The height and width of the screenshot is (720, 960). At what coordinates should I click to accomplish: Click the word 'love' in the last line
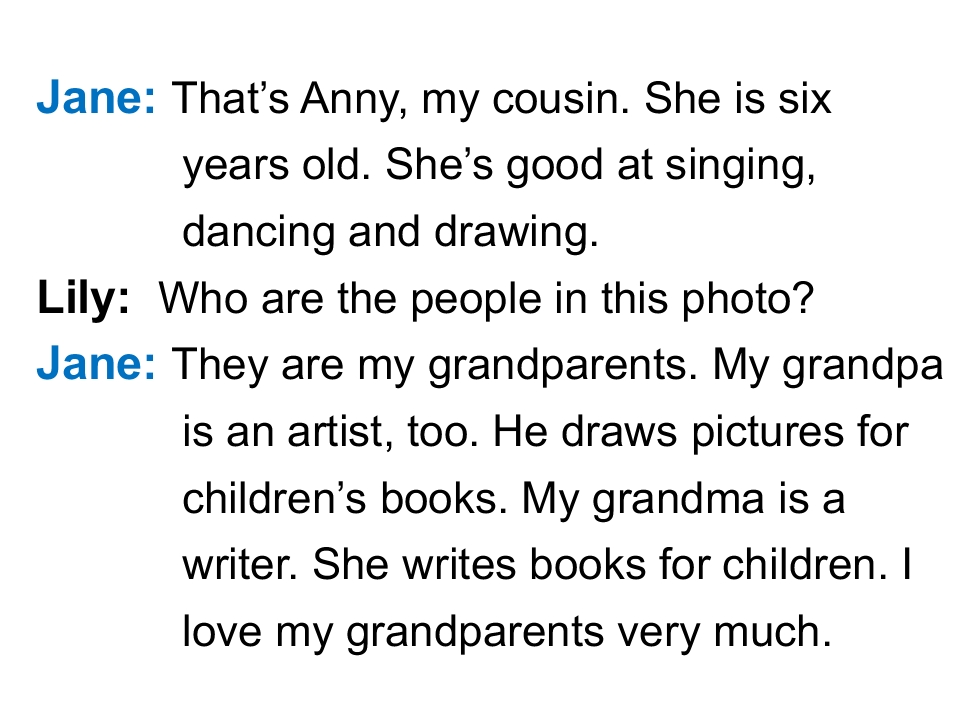click(x=222, y=631)
